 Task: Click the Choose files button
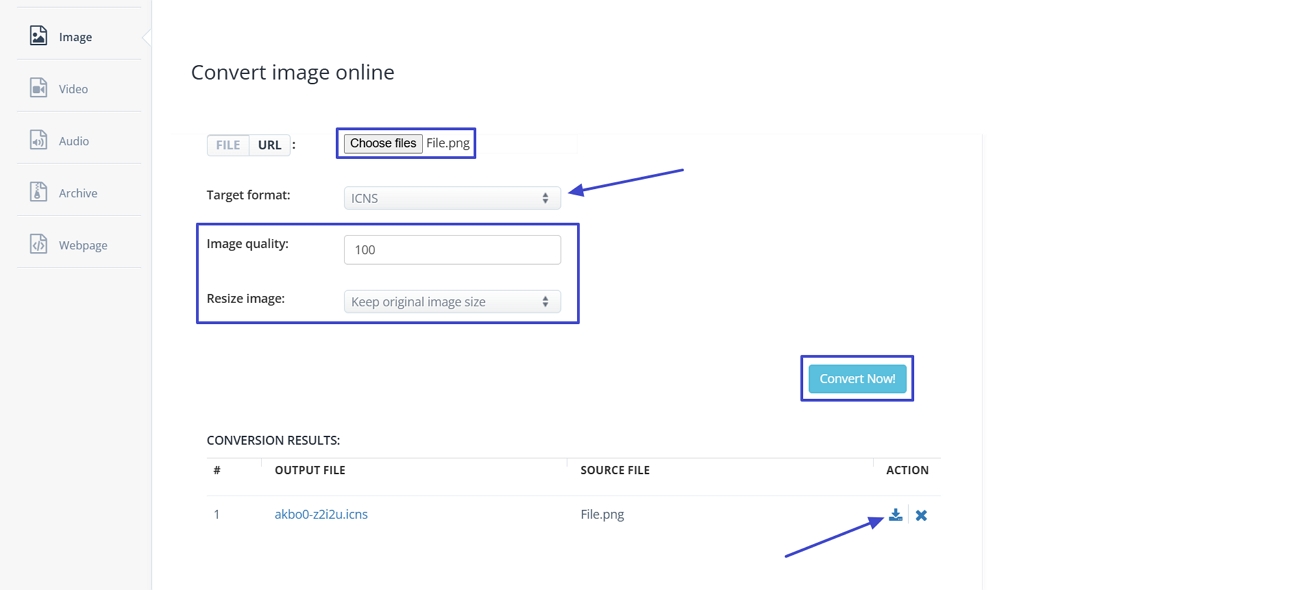pos(383,142)
